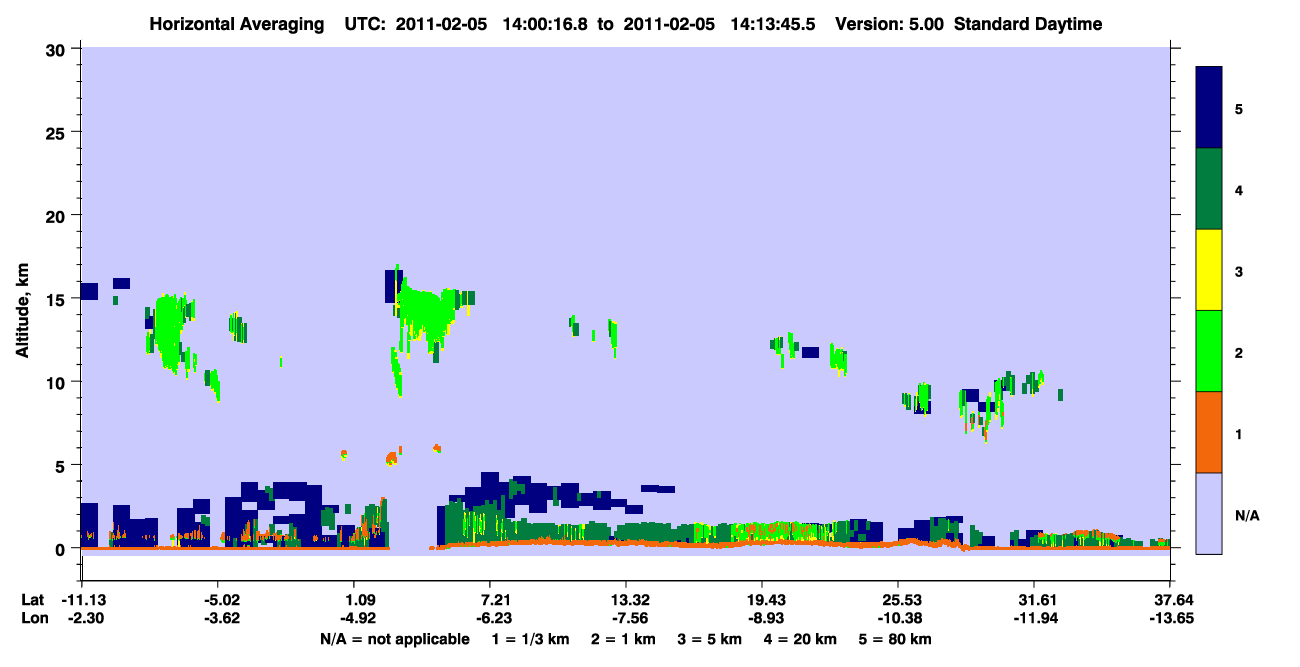The height and width of the screenshot is (667, 1300).
Task: Click the legend text '3 = 5 km'
Action: pyautogui.click(x=712, y=639)
